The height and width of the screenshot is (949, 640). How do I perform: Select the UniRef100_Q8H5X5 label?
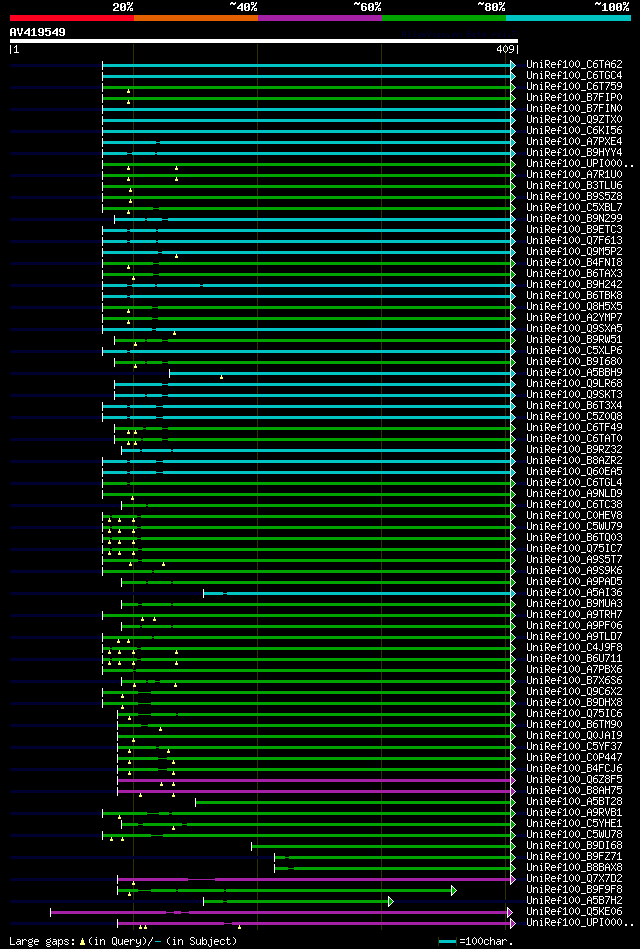point(575,307)
